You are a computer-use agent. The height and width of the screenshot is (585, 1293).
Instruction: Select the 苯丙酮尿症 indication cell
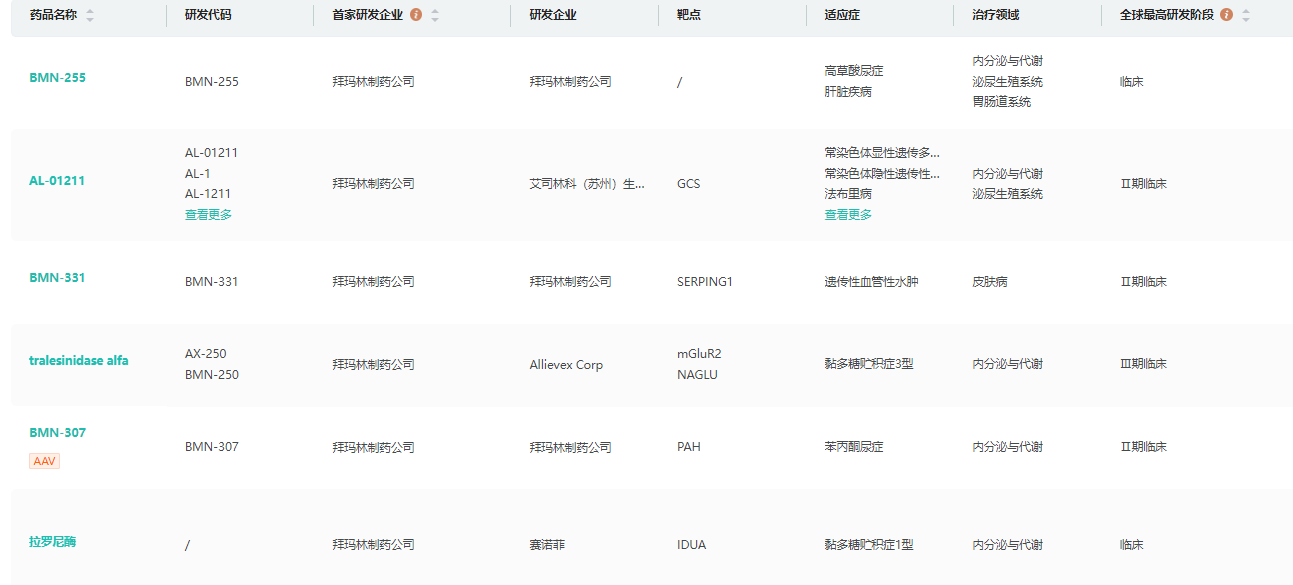coord(854,447)
